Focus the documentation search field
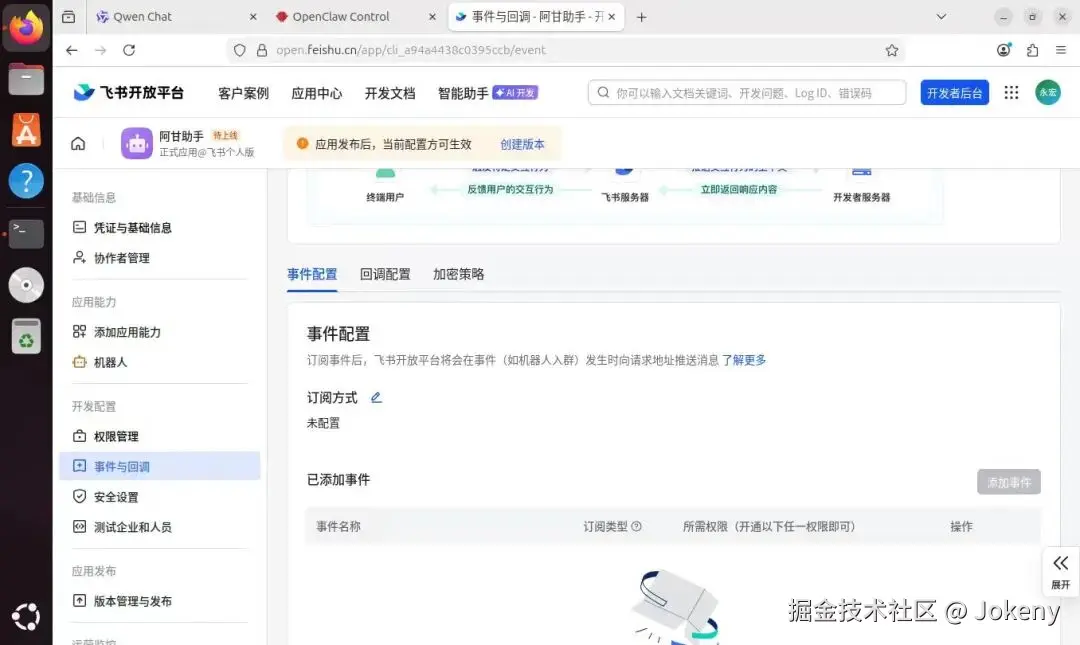 747,92
